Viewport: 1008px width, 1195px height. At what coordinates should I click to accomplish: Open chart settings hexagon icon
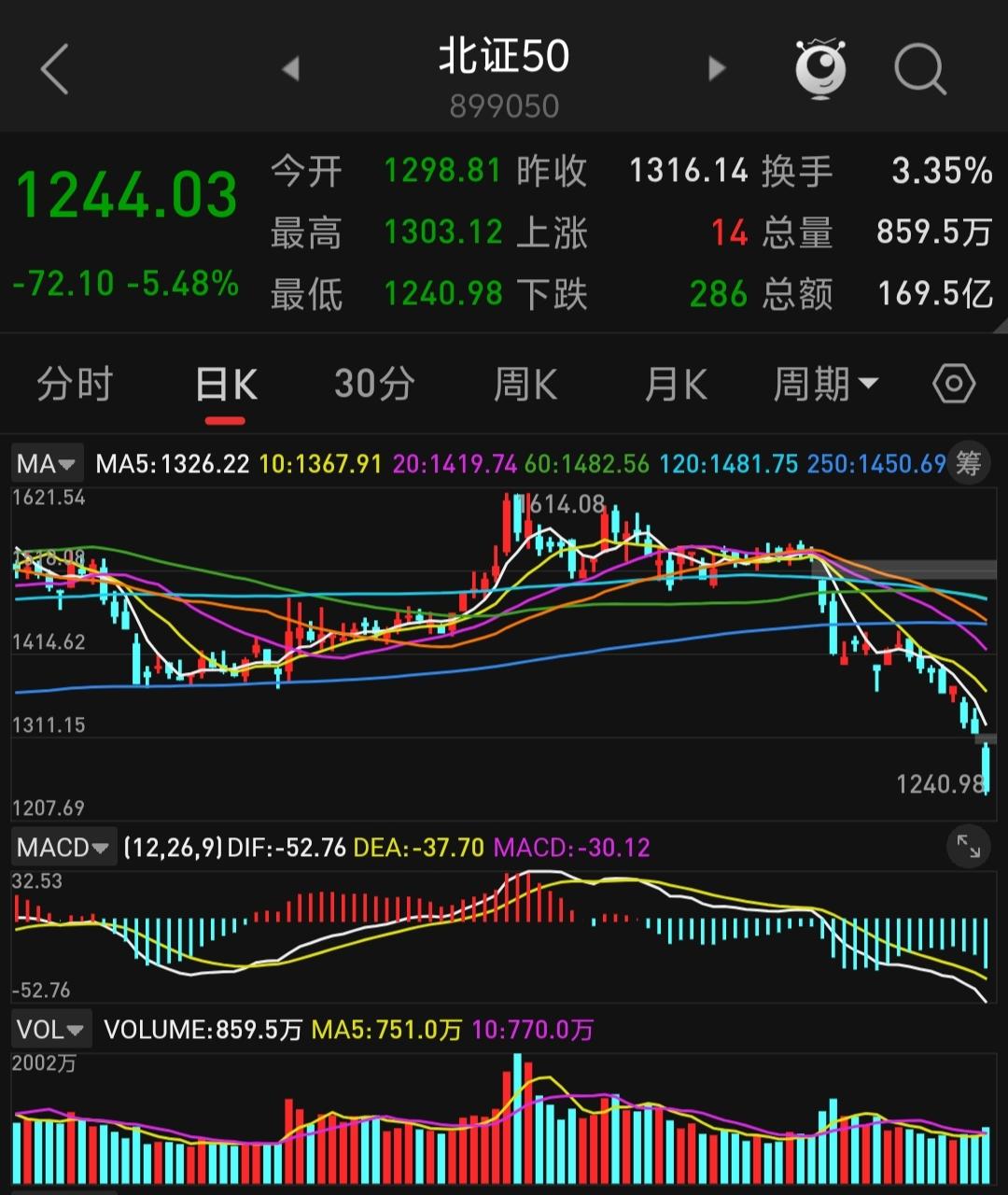point(954,385)
